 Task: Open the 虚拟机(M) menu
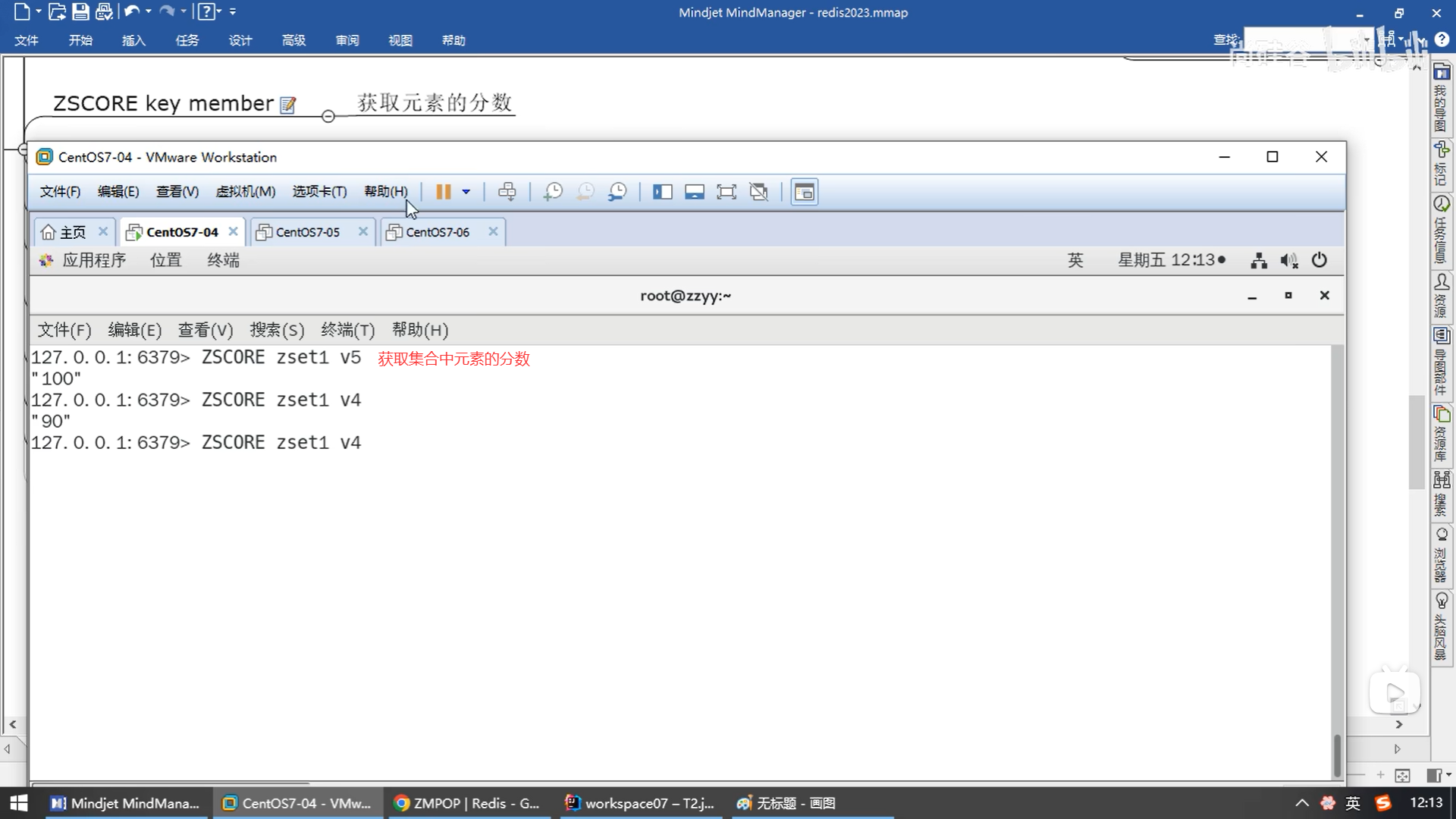[245, 192]
